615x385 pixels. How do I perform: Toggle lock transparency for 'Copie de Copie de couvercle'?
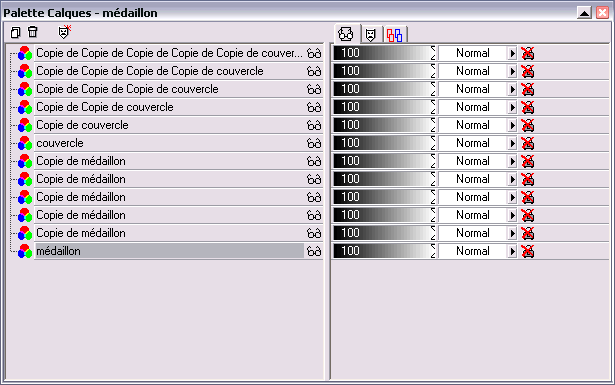(528, 107)
